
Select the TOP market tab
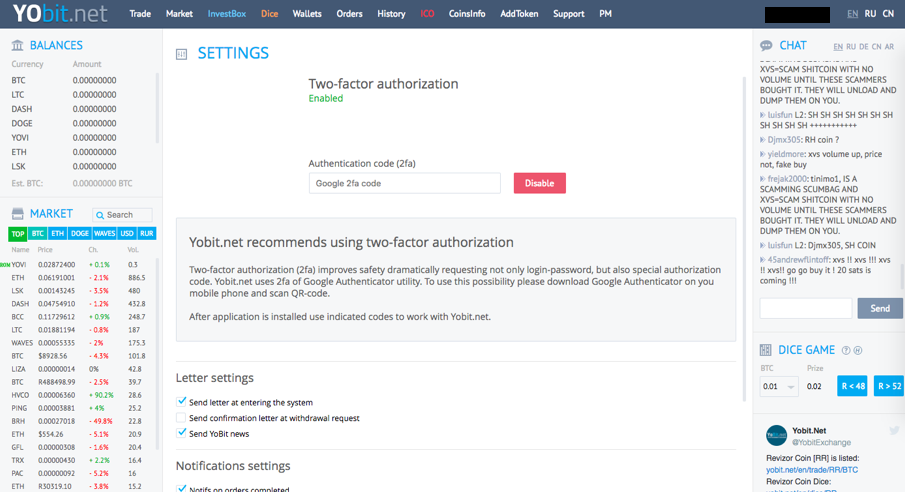(x=18, y=234)
